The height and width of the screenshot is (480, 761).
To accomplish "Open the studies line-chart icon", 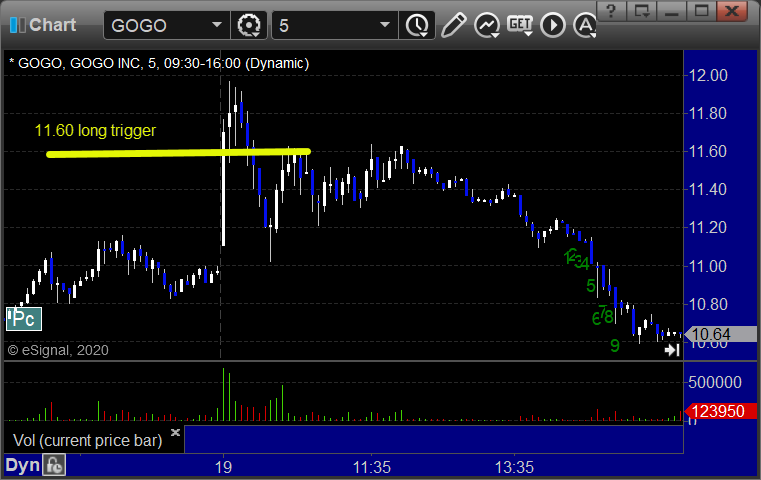I will (x=487, y=25).
